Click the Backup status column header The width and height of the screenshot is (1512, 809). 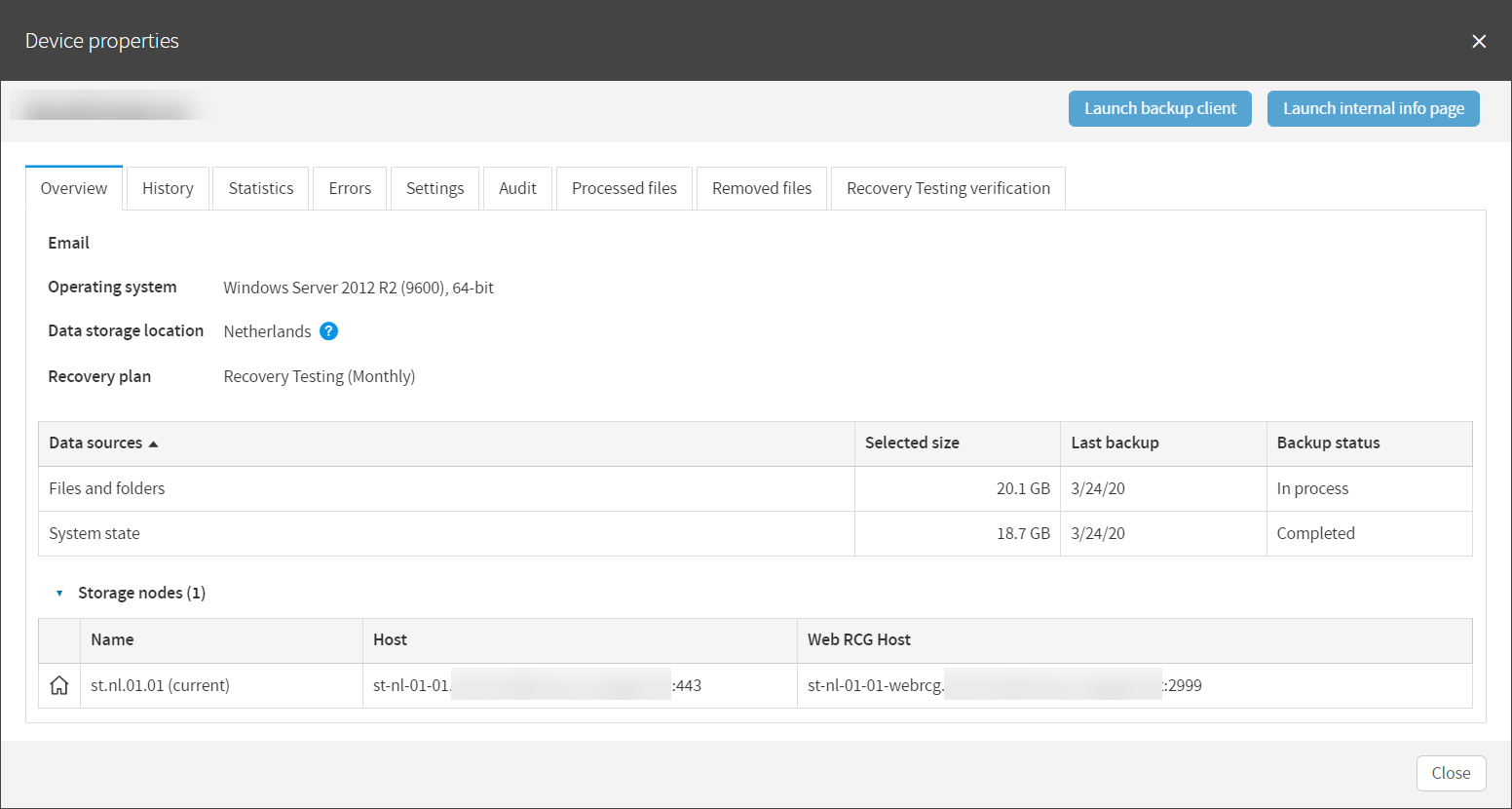(1328, 443)
